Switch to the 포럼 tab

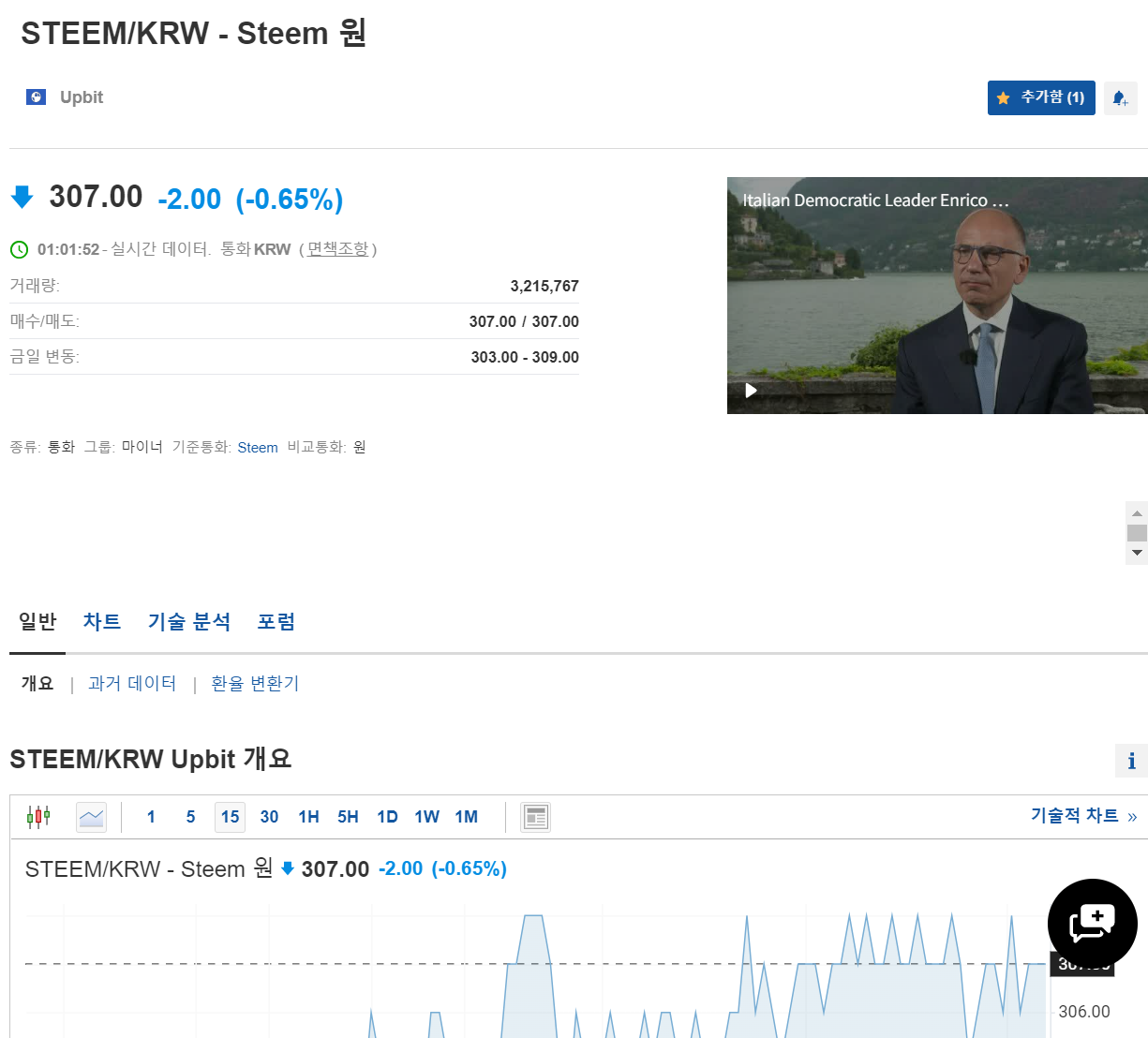(276, 621)
